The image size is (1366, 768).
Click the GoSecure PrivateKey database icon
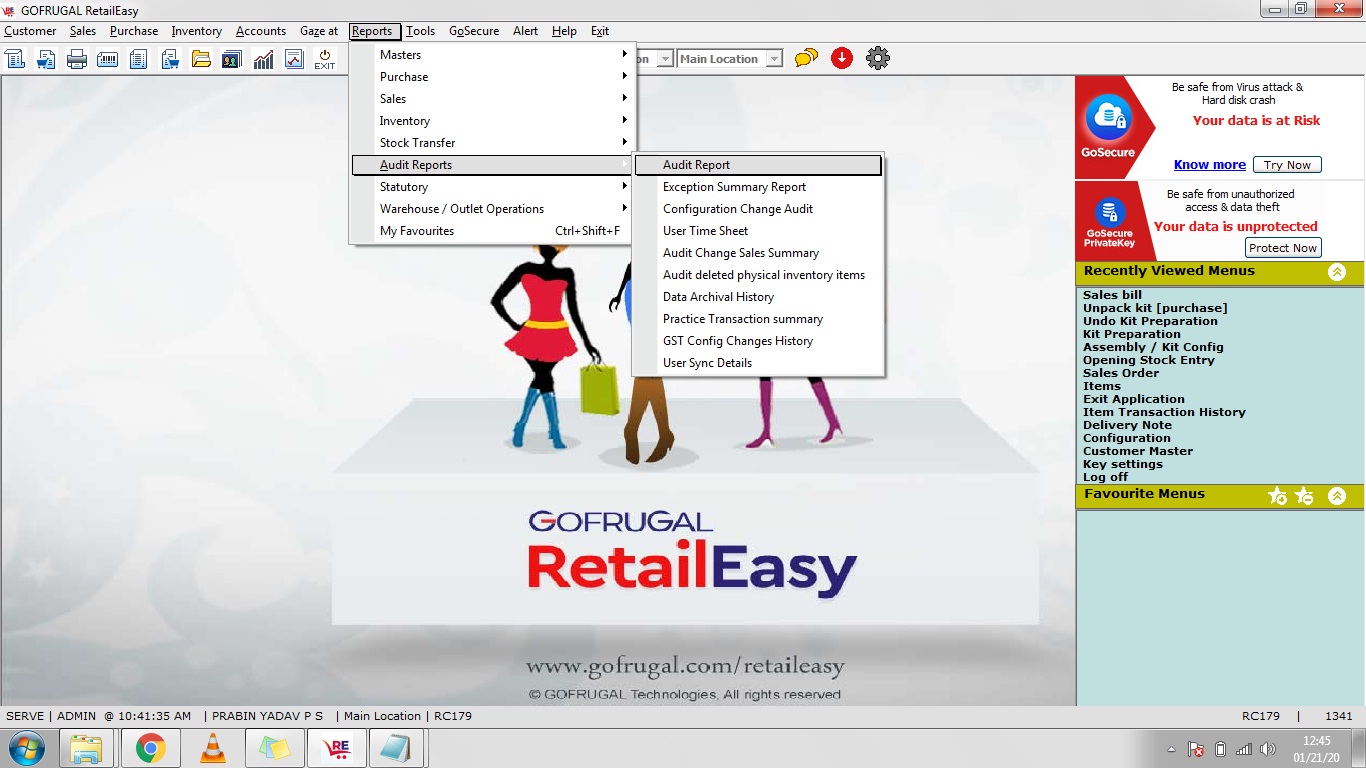click(x=1108, y=213)
